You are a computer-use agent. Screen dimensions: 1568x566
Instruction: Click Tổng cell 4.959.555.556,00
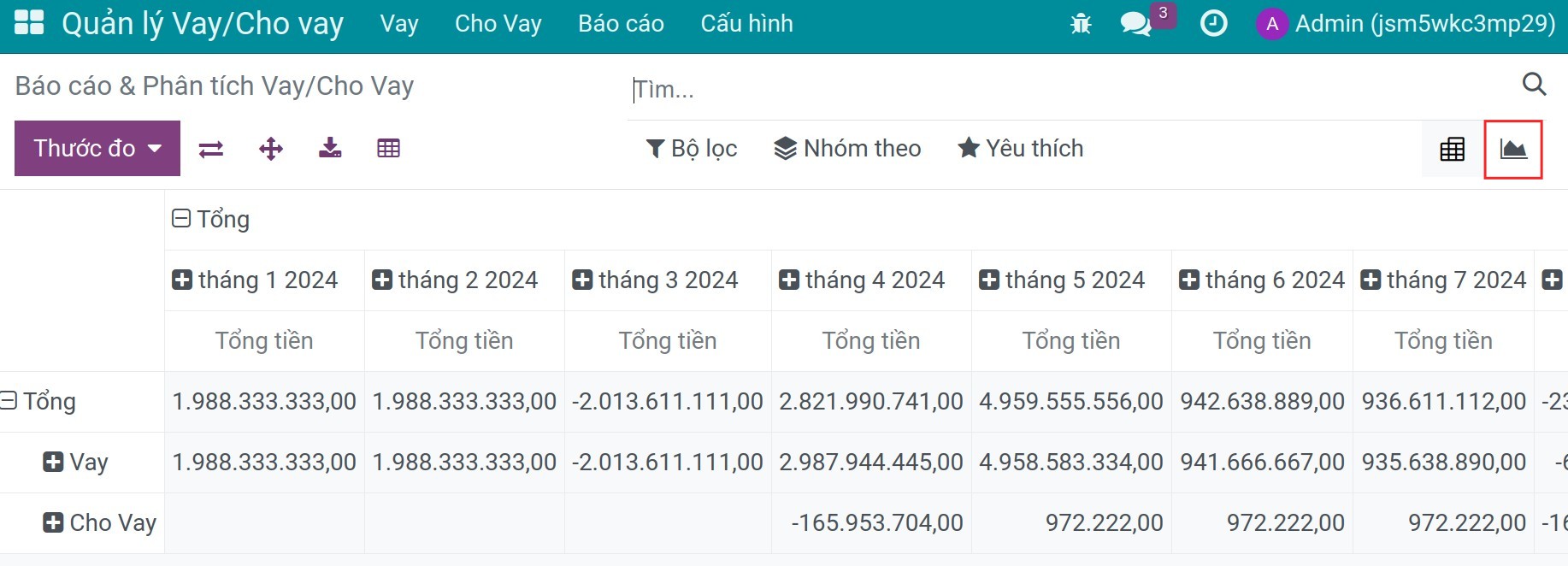tap(1071, 401)
